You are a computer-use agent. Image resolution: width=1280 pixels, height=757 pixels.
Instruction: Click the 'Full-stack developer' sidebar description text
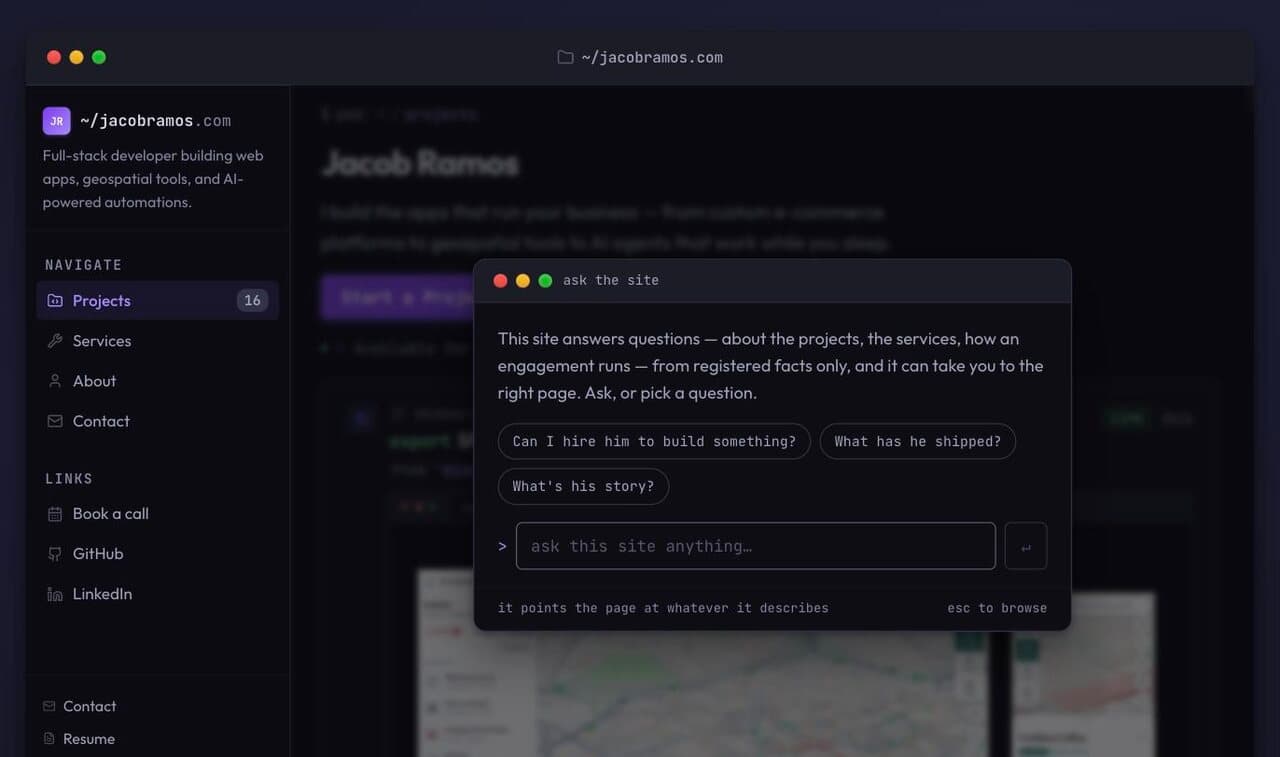click(153, 179)
